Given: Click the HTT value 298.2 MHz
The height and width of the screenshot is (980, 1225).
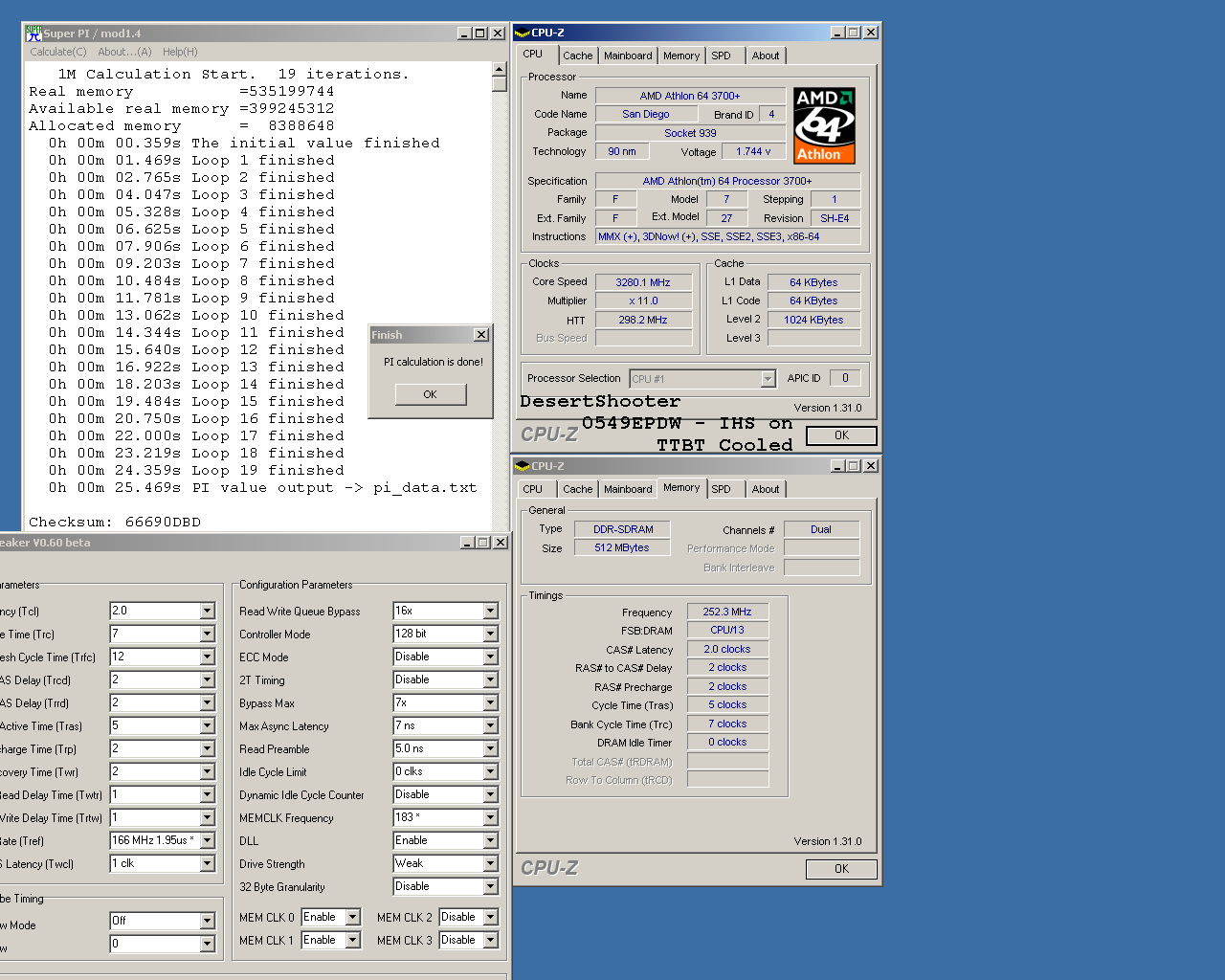Looking at the screenshot, I should click(x=643, y=320).
